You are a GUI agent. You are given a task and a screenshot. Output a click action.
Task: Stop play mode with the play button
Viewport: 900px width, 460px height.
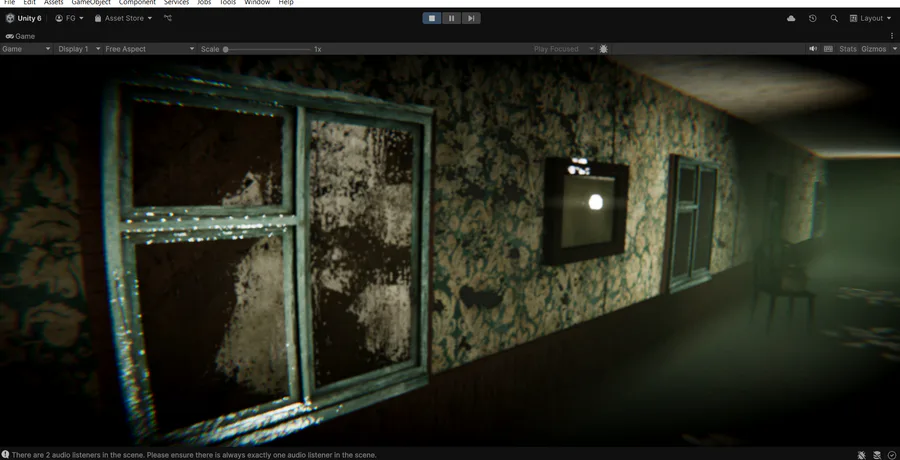tap(432, 18)
